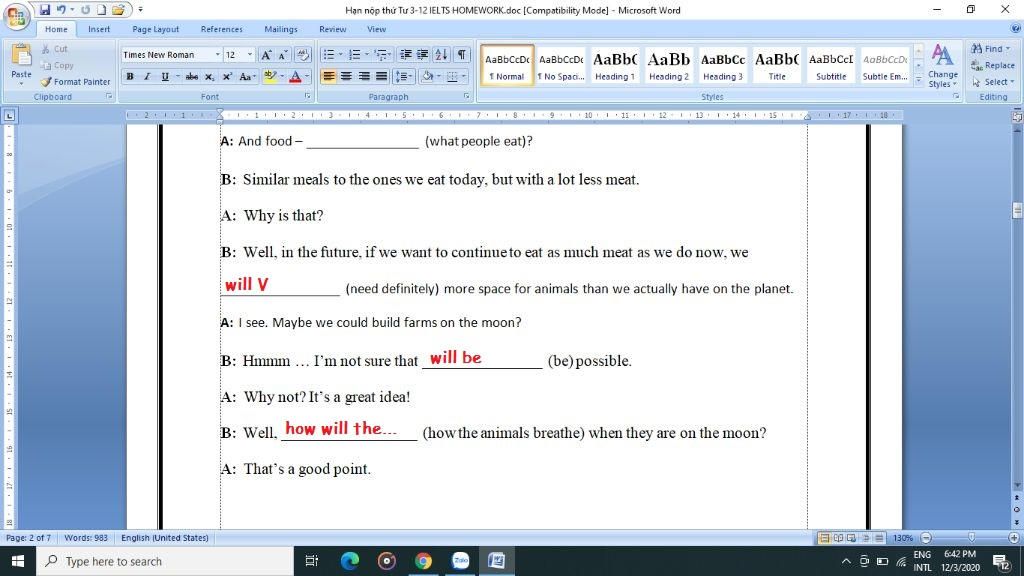
Task: Click the Words: 983 status indicator
Action: [x=86, y=538]
